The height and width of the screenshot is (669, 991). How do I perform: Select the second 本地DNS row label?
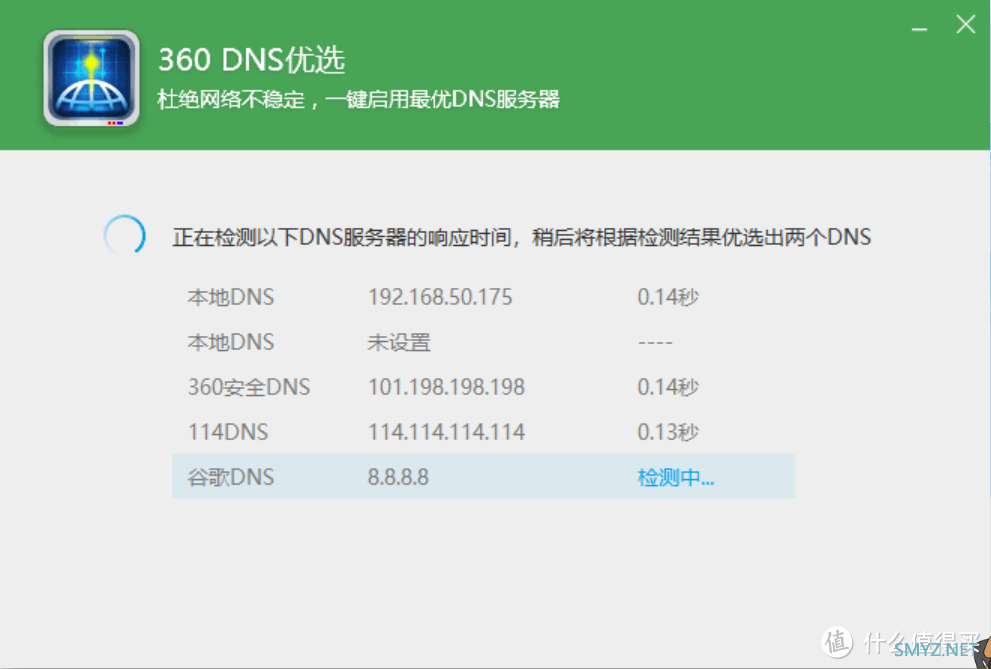coord(230,342)
